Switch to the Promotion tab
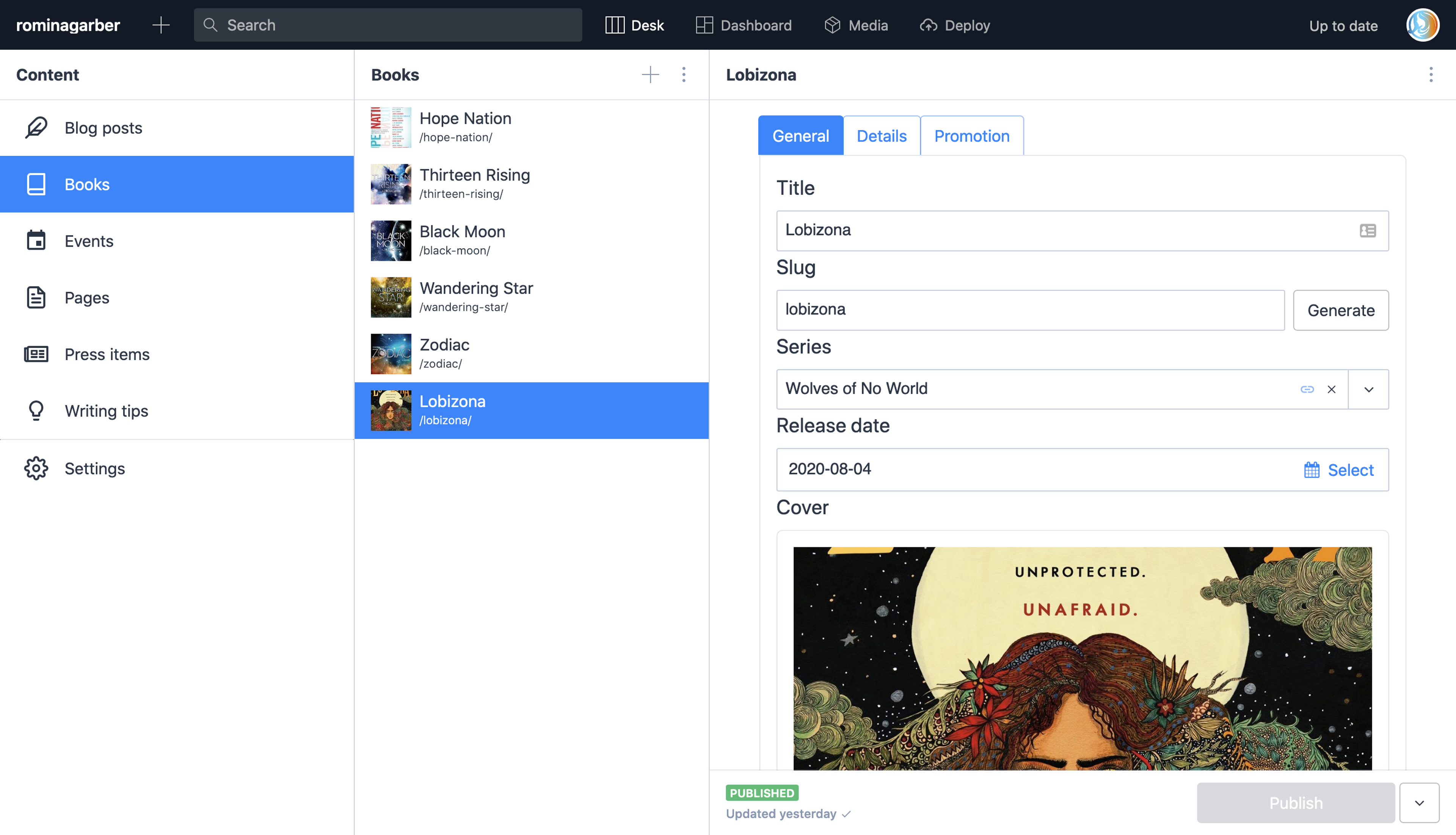The image size is (1456, 835). [x=971, y=136]
